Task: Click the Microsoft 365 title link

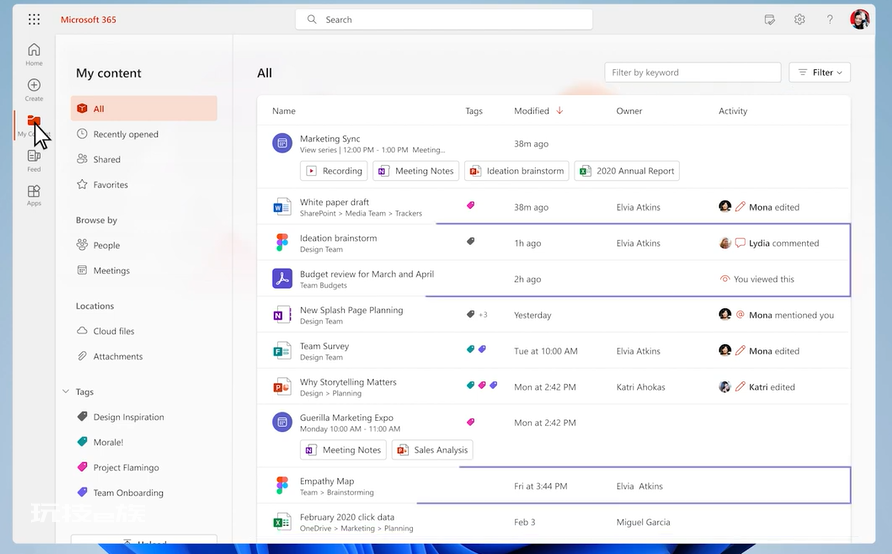Action: pyautogui.click(x=88, y=19)
